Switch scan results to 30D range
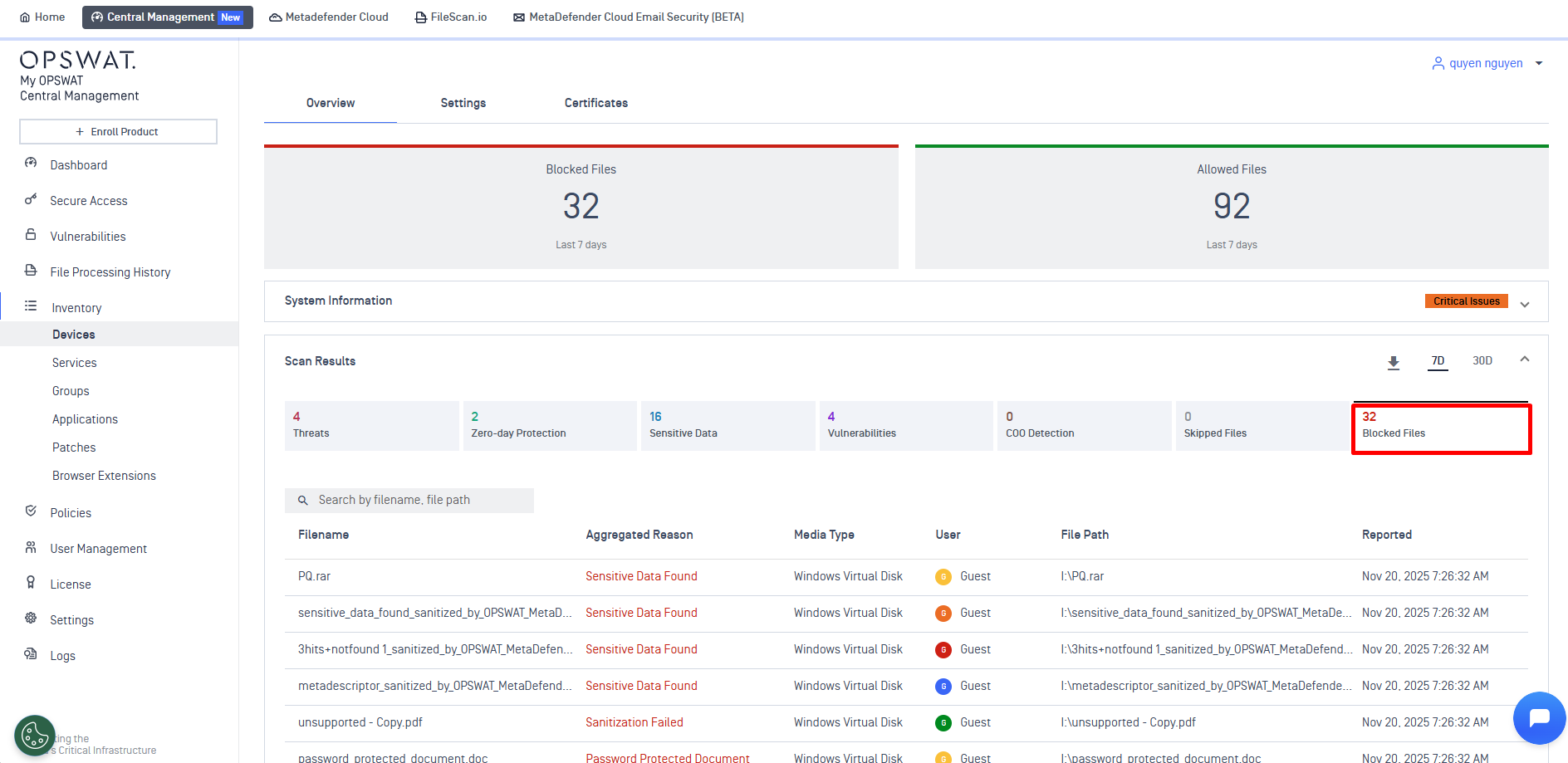 point(1482,361)
